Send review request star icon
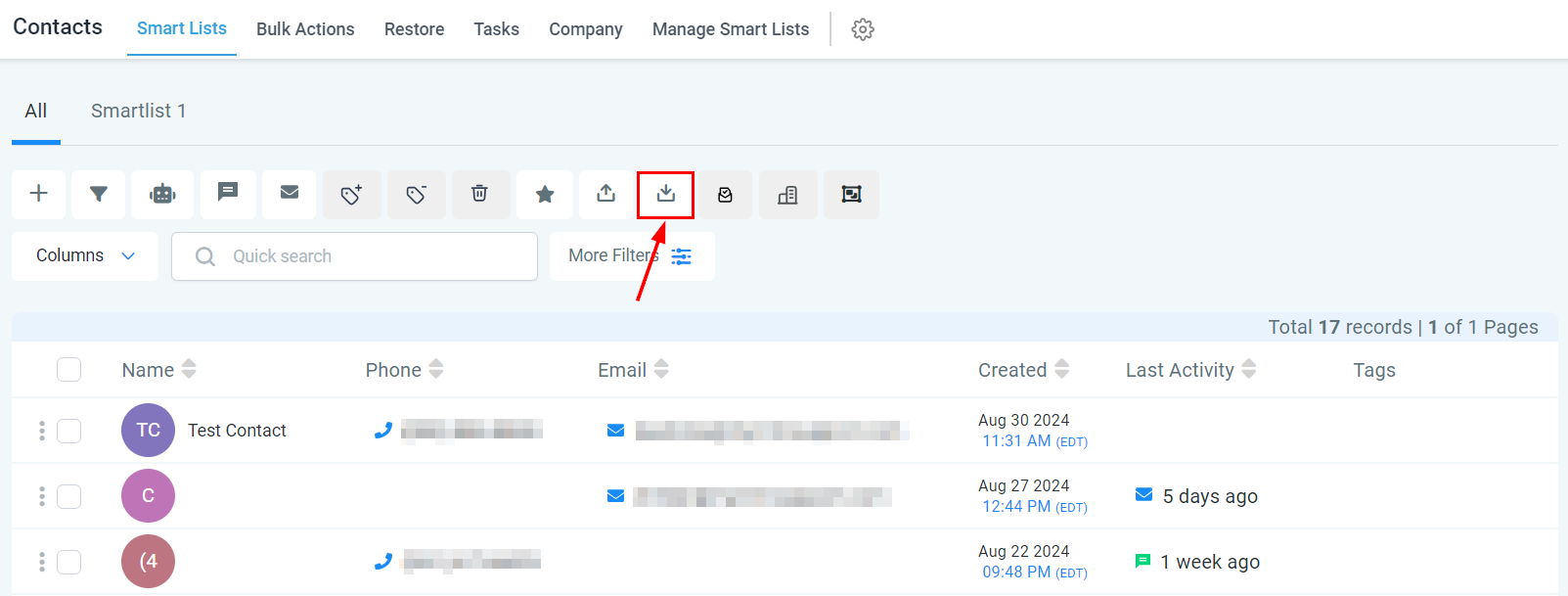Viewport: 1568px width, 596px height. tap(545, 194)
